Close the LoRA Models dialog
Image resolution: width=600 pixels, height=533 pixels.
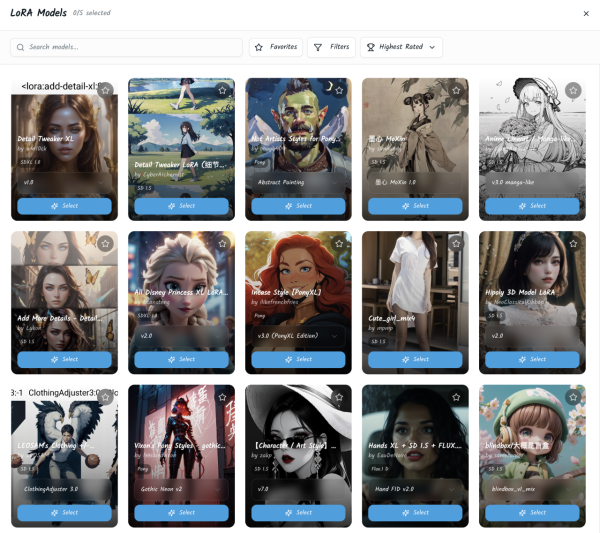586,13
